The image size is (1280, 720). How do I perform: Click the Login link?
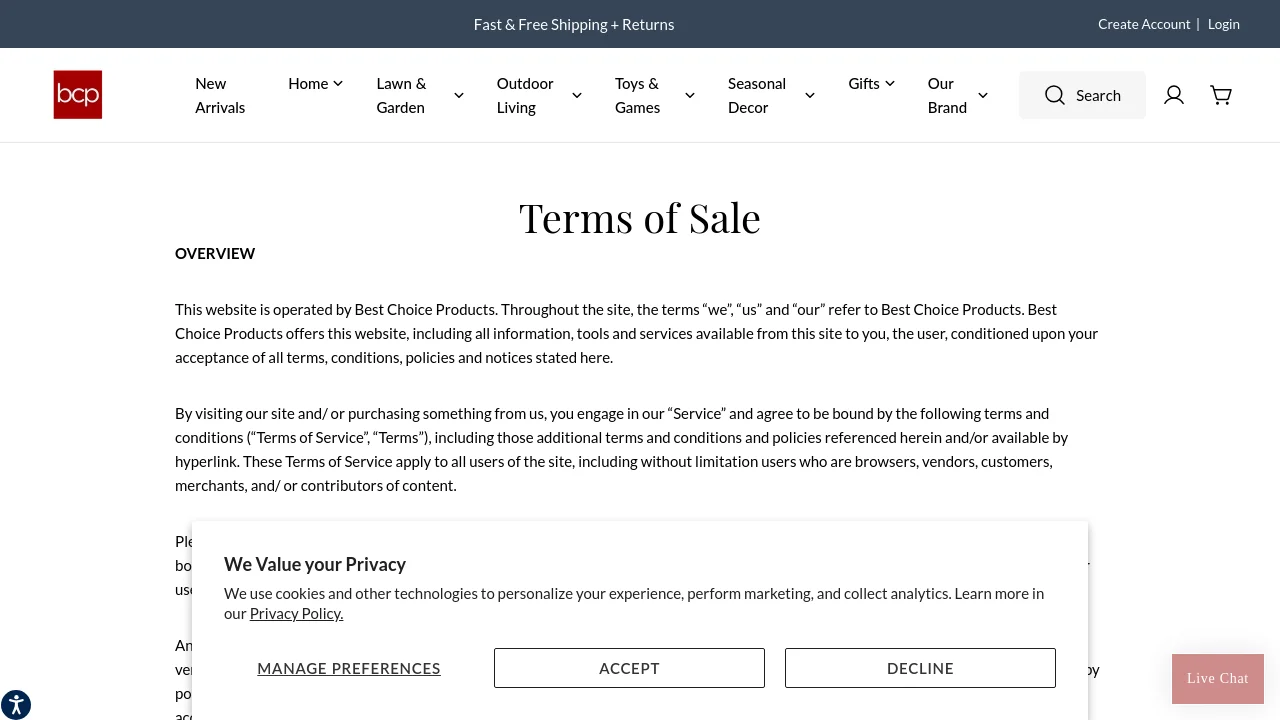click(x=1223, y=24)
